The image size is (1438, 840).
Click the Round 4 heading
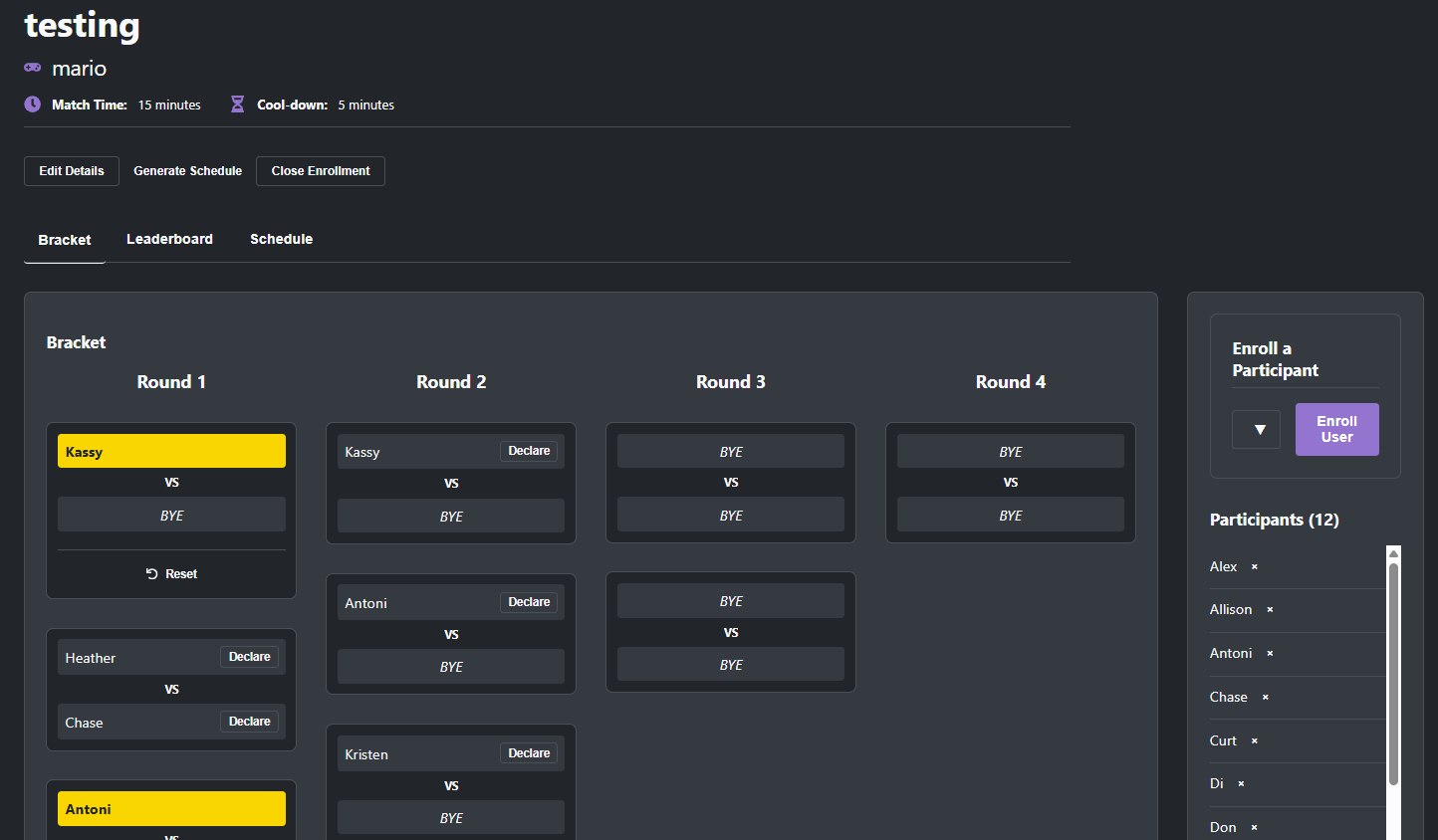click(x=1011, y=382)
